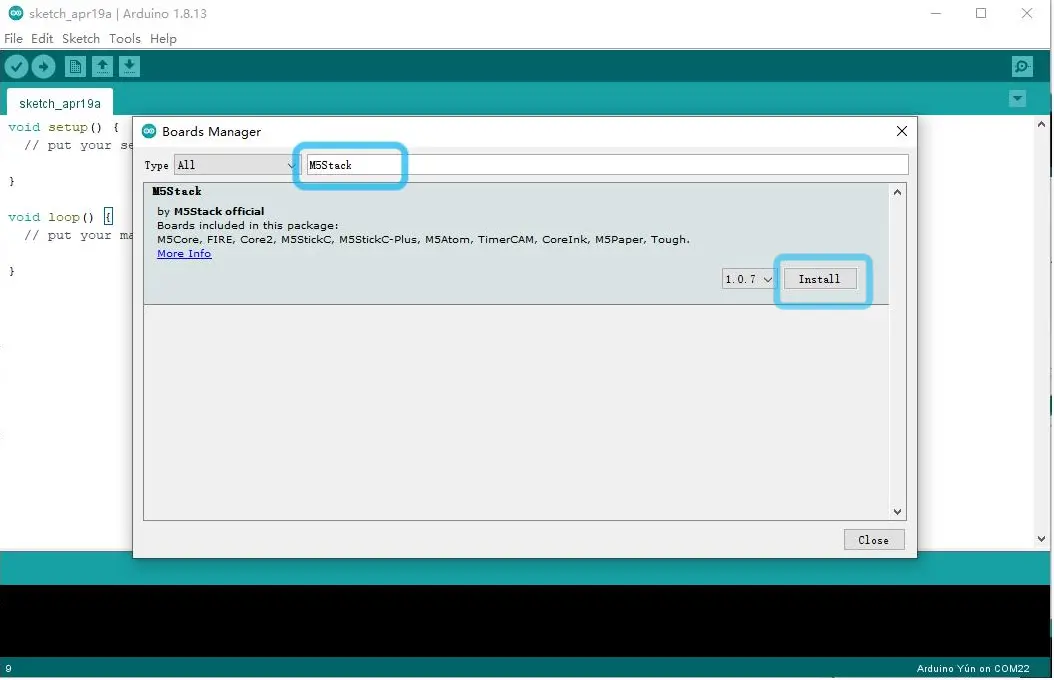Open the 1.0.7 version dropdown
Screen dimensions: 1054x680
(749, 279)
